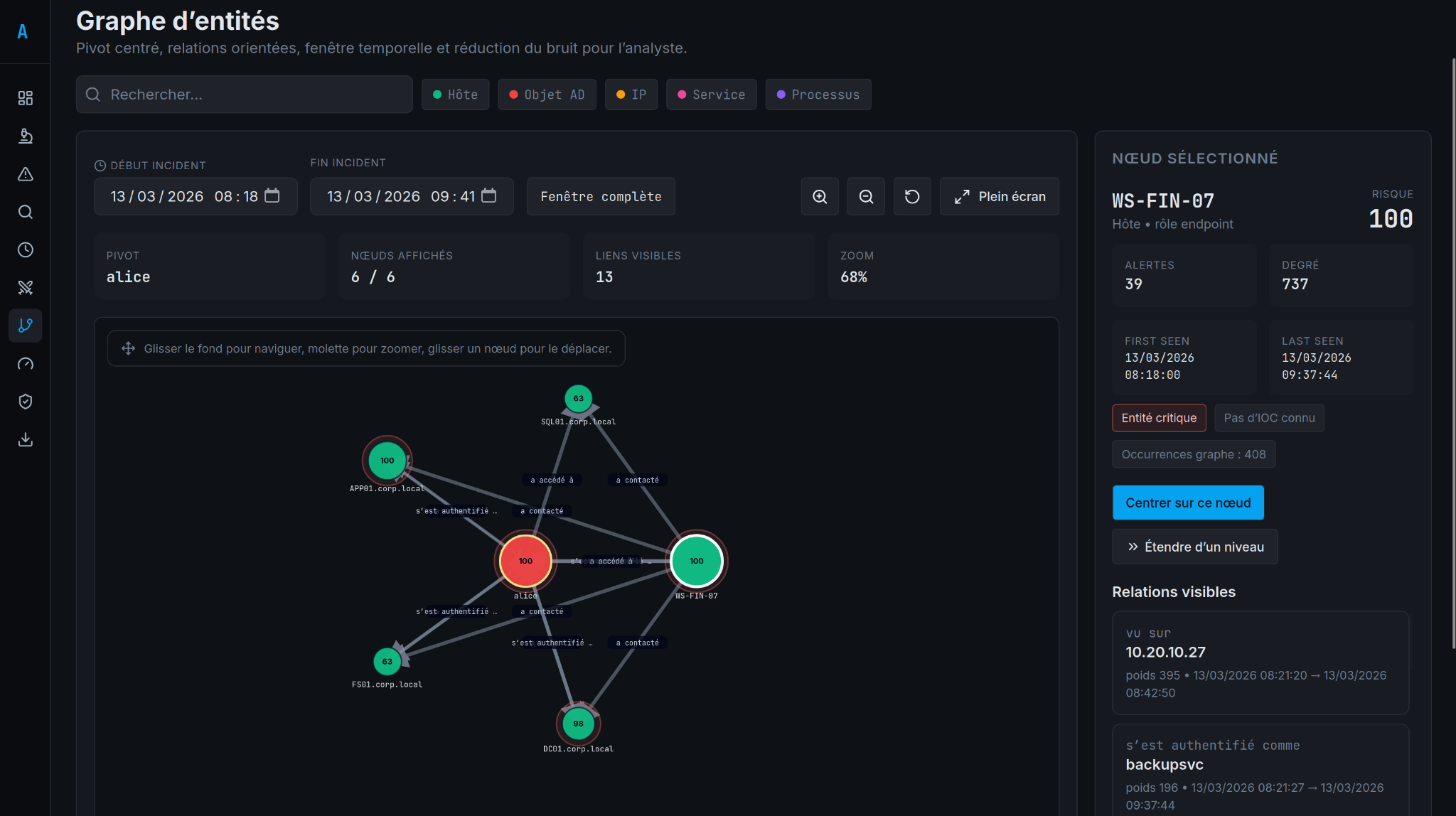1456x816 pixels.
Task: Open the alerts triangle icon in sidebar
Action: [x=26, y=174]
